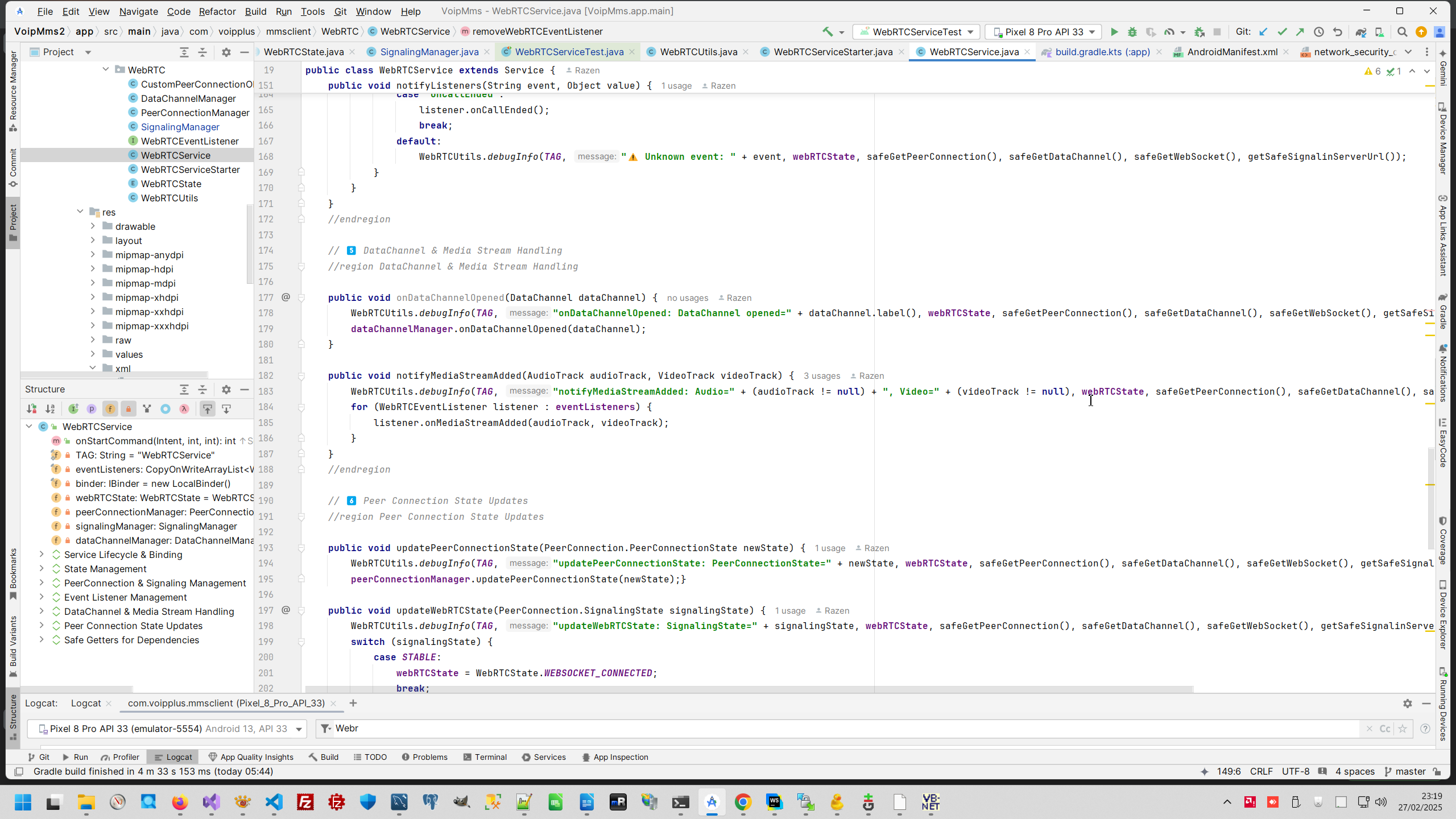Viewport: 1456px width, 819px height.
Task: Run WebRTCServiceTest with the green play button
Action: click(1114, 32)
